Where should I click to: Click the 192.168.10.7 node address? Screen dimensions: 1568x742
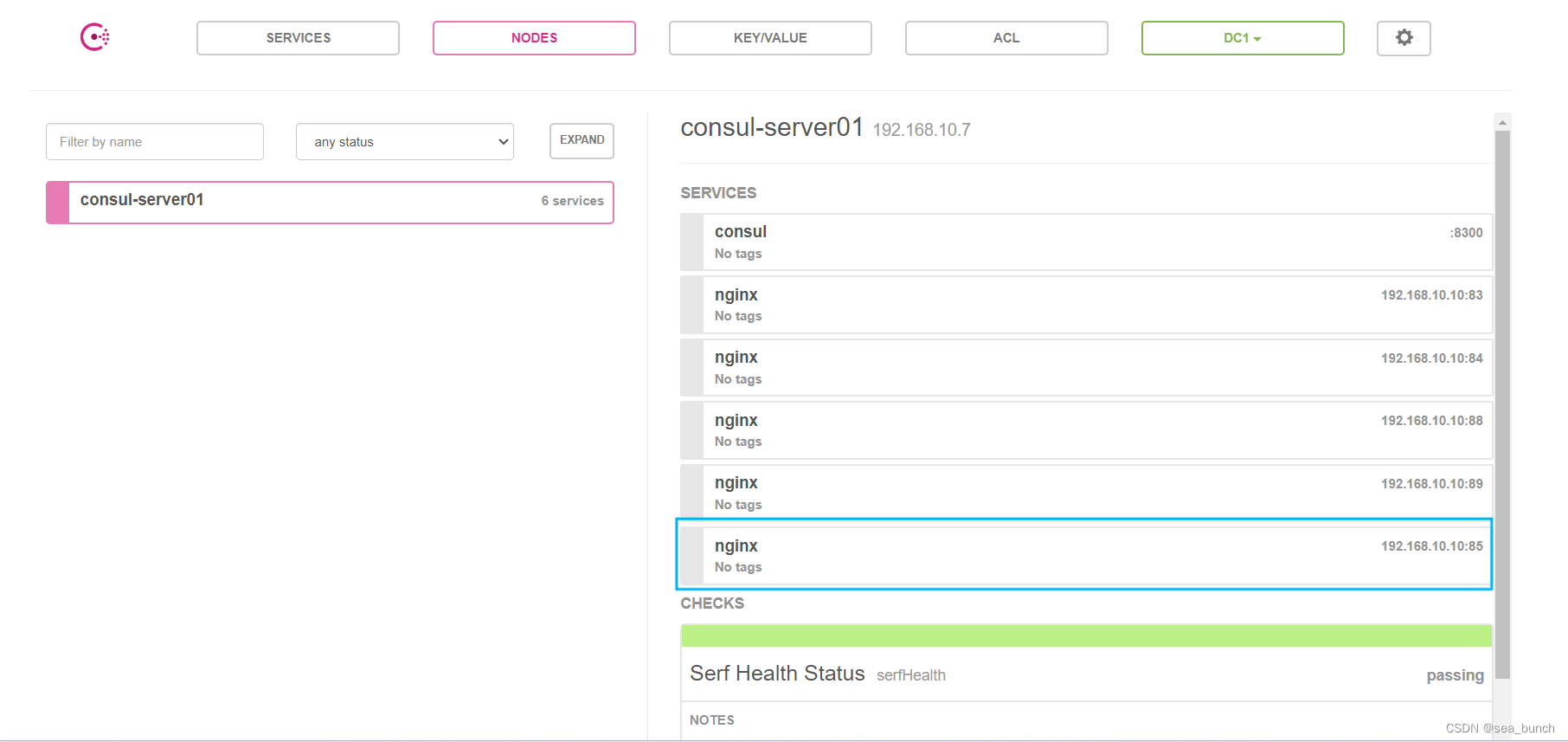pos(922,130)
